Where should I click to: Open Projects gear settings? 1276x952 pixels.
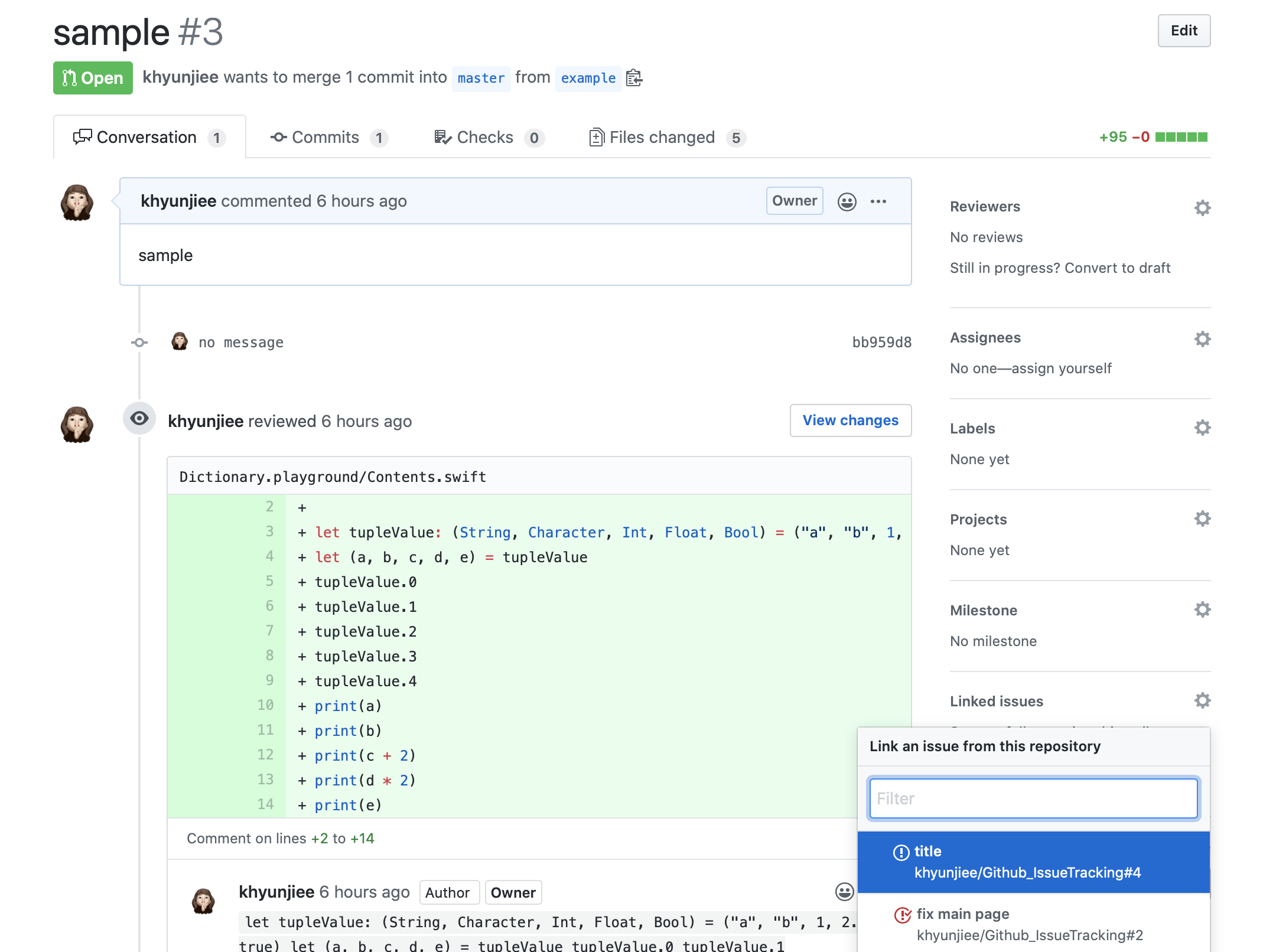[x=1202, y=519]
